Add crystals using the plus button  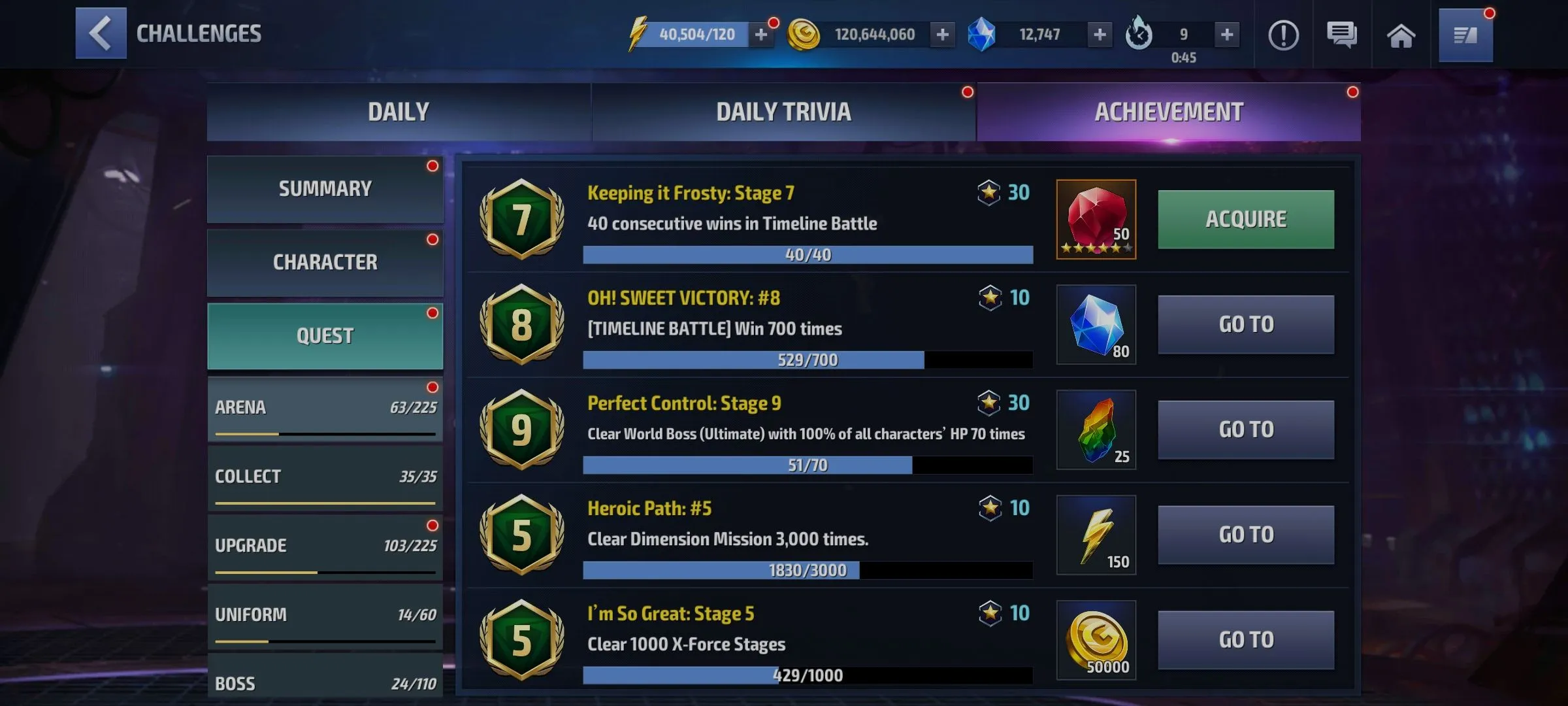click(1100, 35)
